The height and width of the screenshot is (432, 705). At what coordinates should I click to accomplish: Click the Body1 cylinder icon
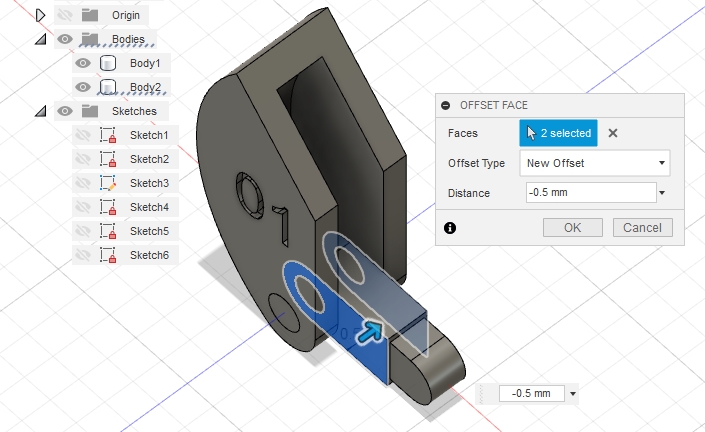[x=108, y=63]
